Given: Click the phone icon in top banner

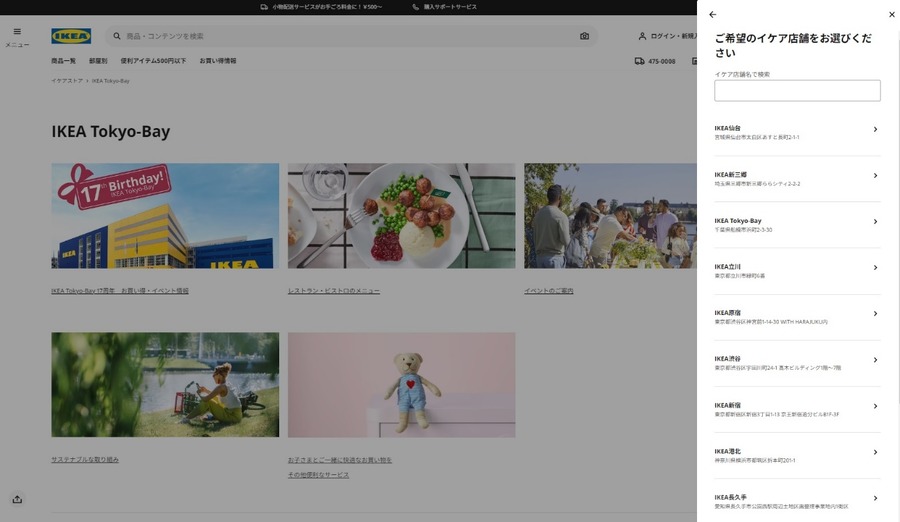Looking at the screenshot, I should (416, 7).
